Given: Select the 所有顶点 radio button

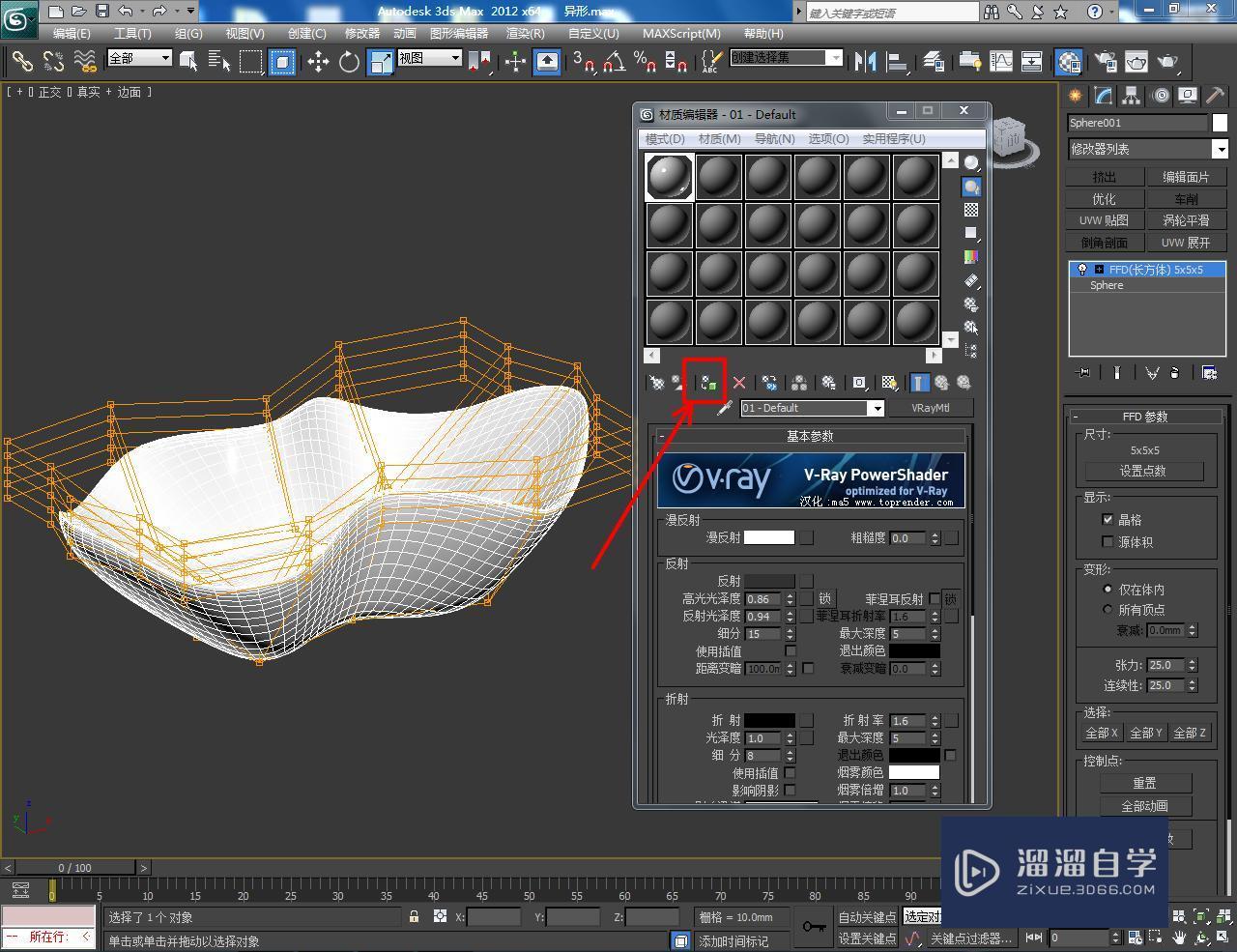Looking at the screenshot, I should point(1108,609).
